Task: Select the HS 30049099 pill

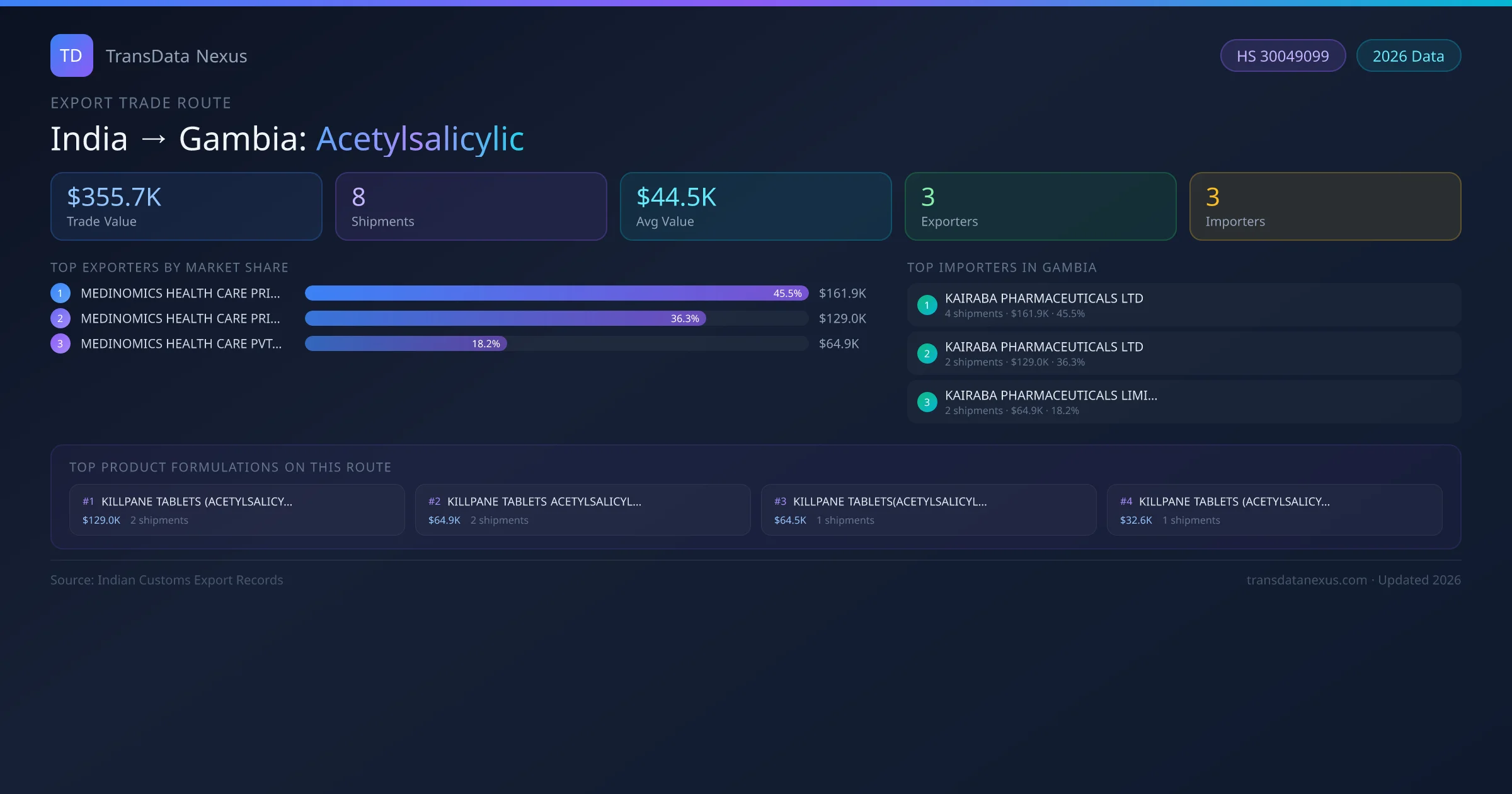Action: point(1282,56)
